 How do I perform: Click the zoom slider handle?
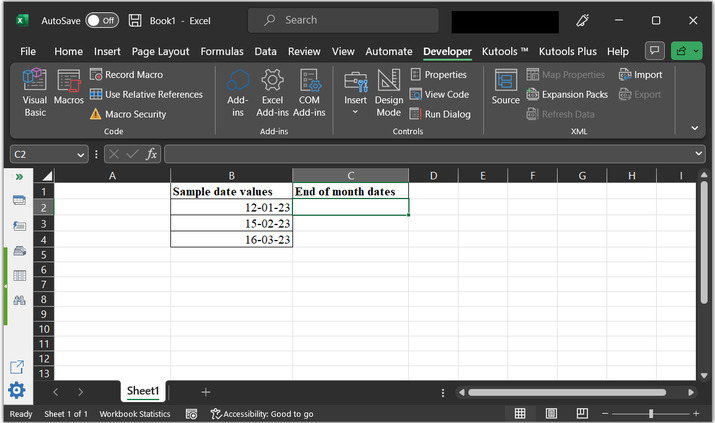click(651, 413)
